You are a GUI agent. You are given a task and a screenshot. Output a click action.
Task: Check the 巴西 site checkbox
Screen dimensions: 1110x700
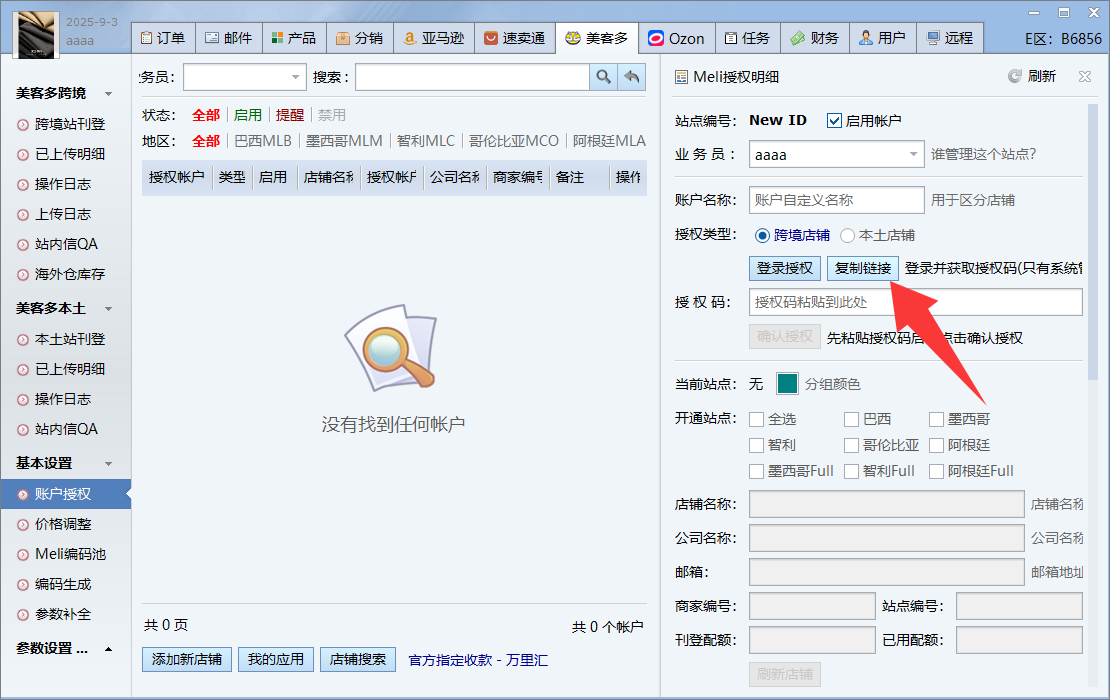point(851,419)
